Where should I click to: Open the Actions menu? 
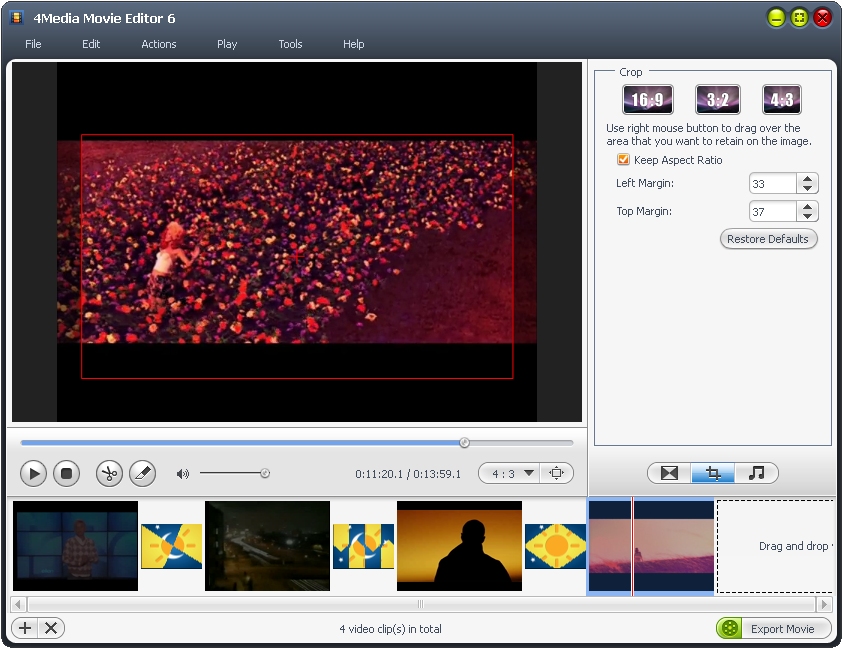pos(158,44)
